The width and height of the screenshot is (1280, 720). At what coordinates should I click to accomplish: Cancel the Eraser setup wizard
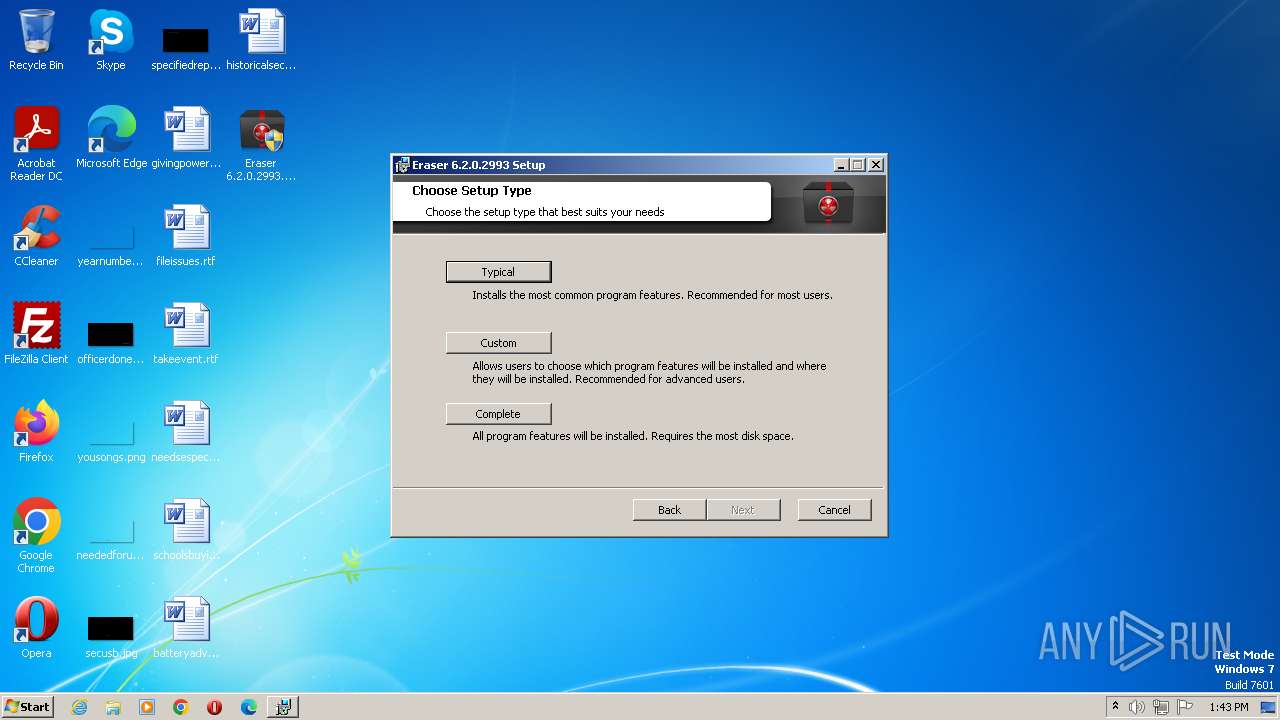pos(834,510)
